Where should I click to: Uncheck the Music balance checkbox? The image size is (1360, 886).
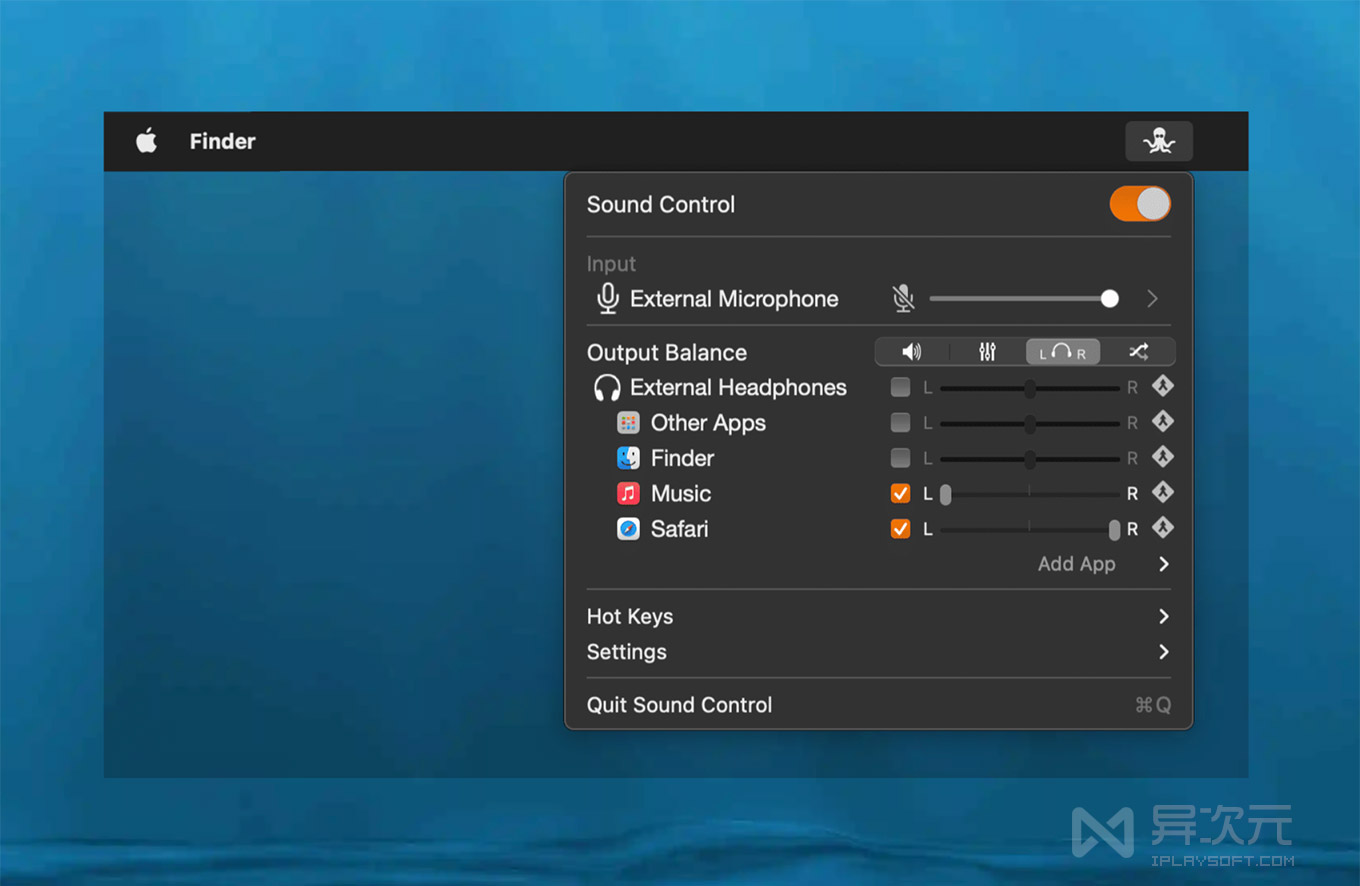coord(900,494)
